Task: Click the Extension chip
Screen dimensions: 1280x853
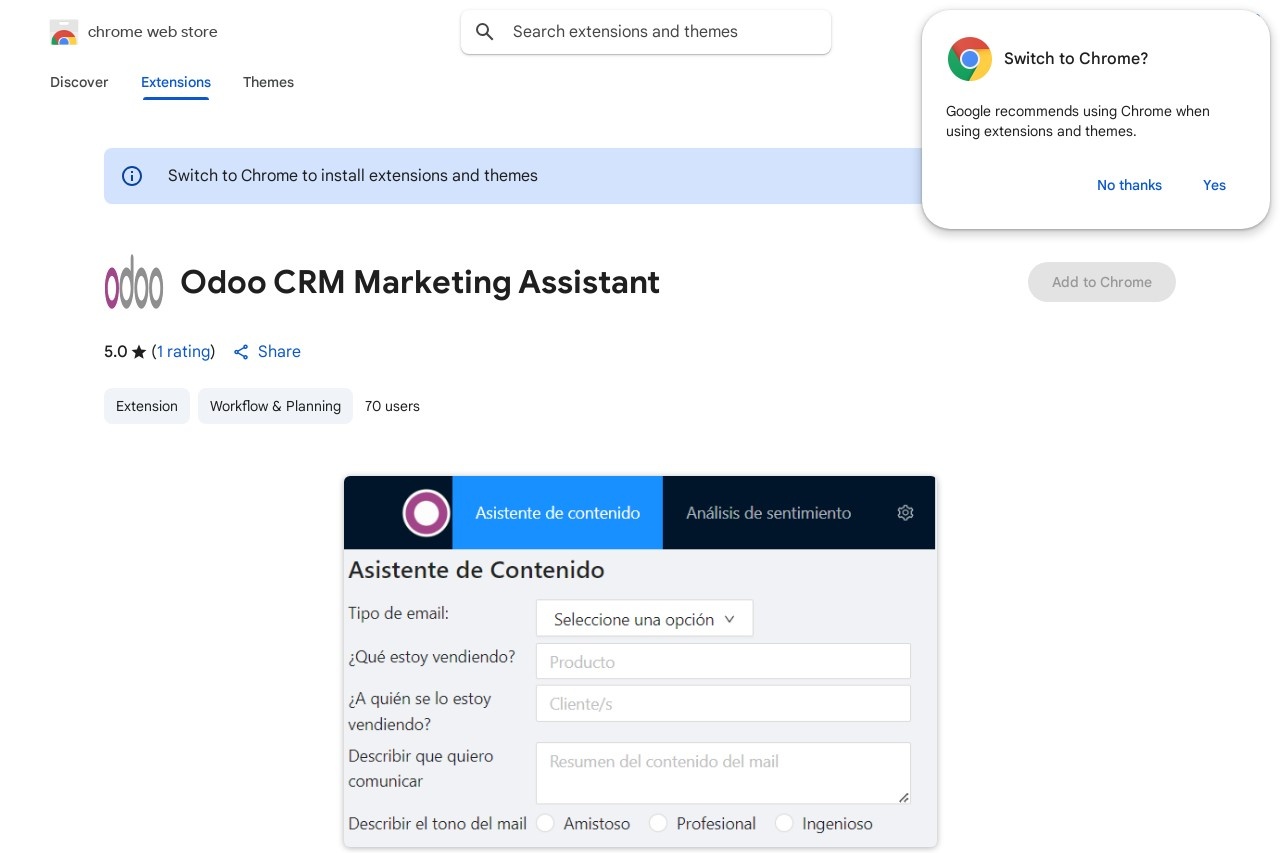Action: tap(147, 406)
